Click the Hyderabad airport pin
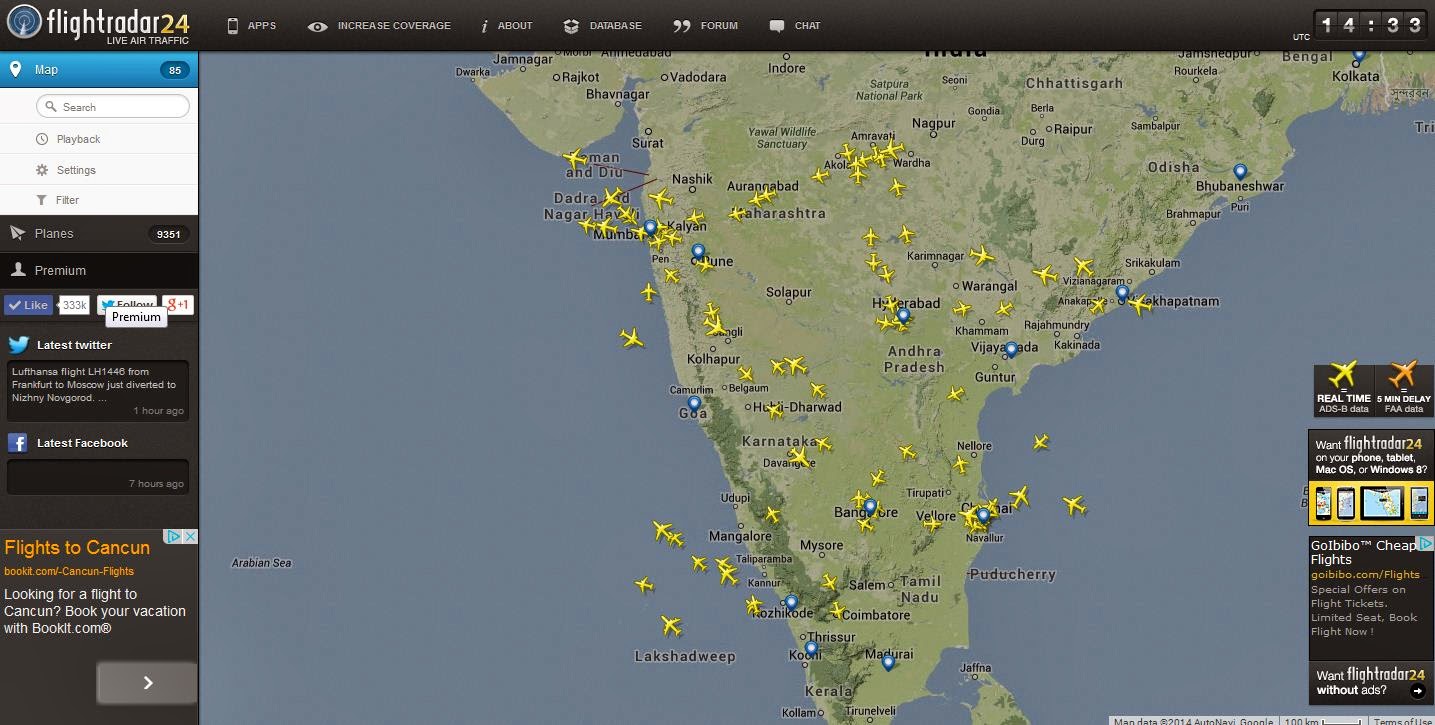1435x725 pixels. pyautogui.click(x=903, y=317)
